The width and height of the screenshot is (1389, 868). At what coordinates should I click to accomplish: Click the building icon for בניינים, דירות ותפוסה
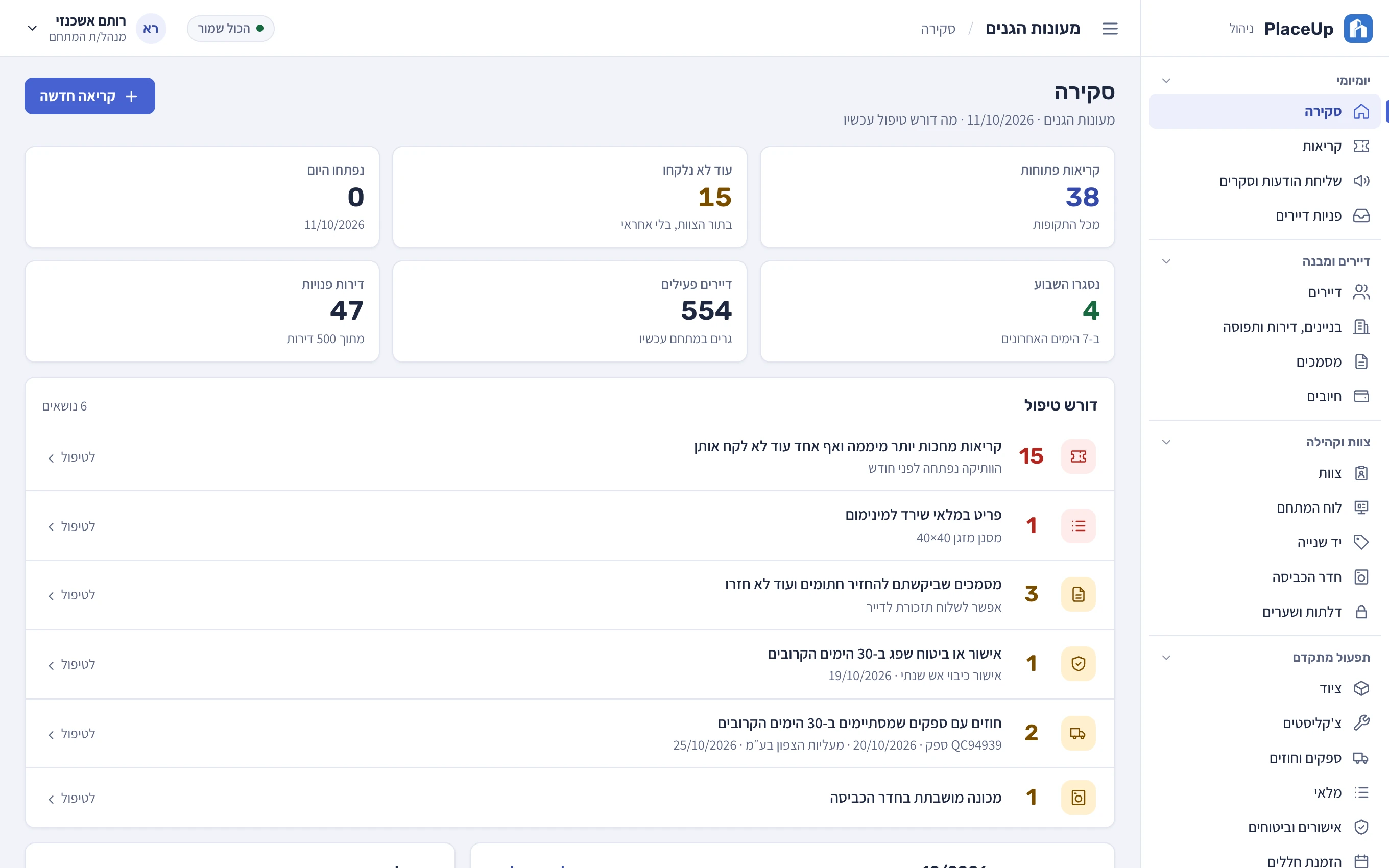(x=1361, y=327)
